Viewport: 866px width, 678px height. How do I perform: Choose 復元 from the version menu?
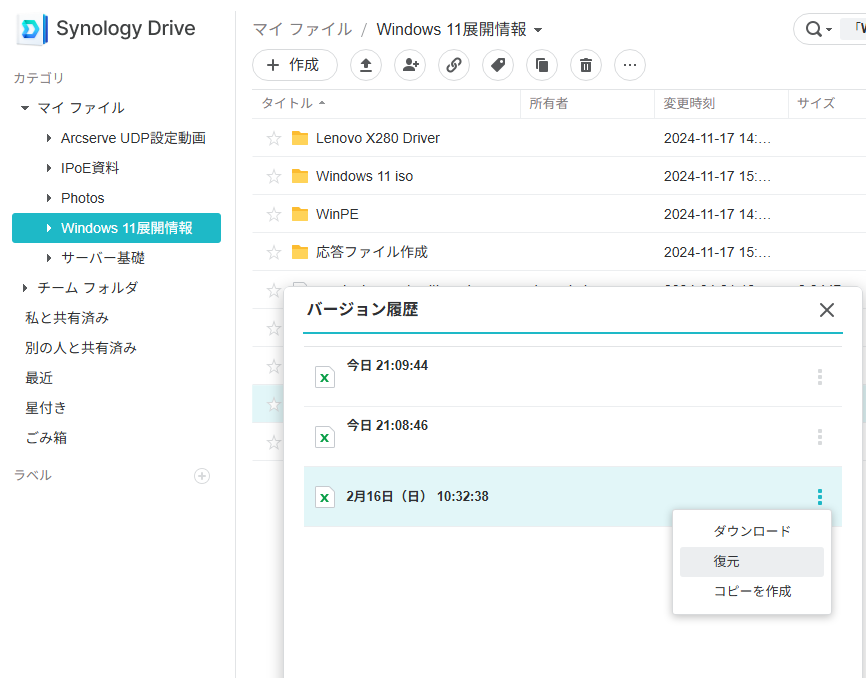pos(752,562)
